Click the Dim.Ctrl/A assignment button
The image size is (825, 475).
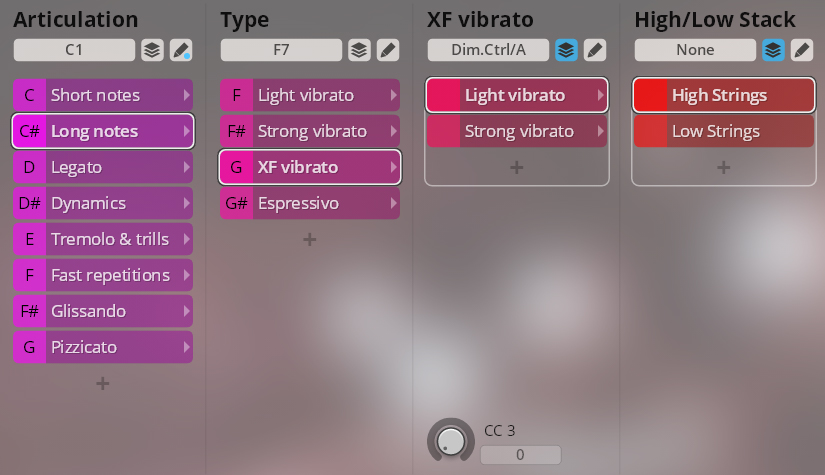[x=487, y=50]
